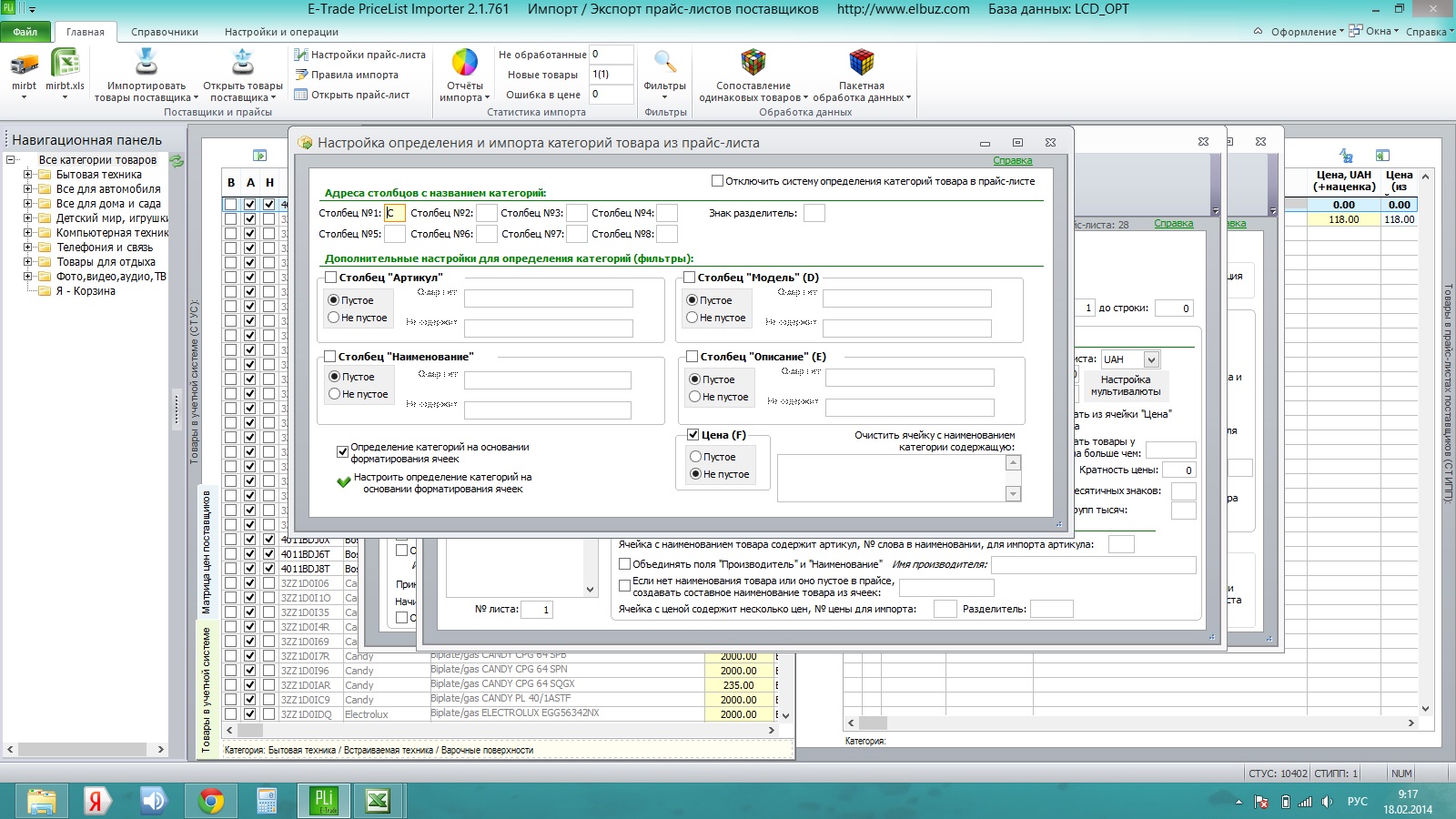Uncheck the Цена (F) checkbox
Screen dimensions: 1456x819
(693, 435)
